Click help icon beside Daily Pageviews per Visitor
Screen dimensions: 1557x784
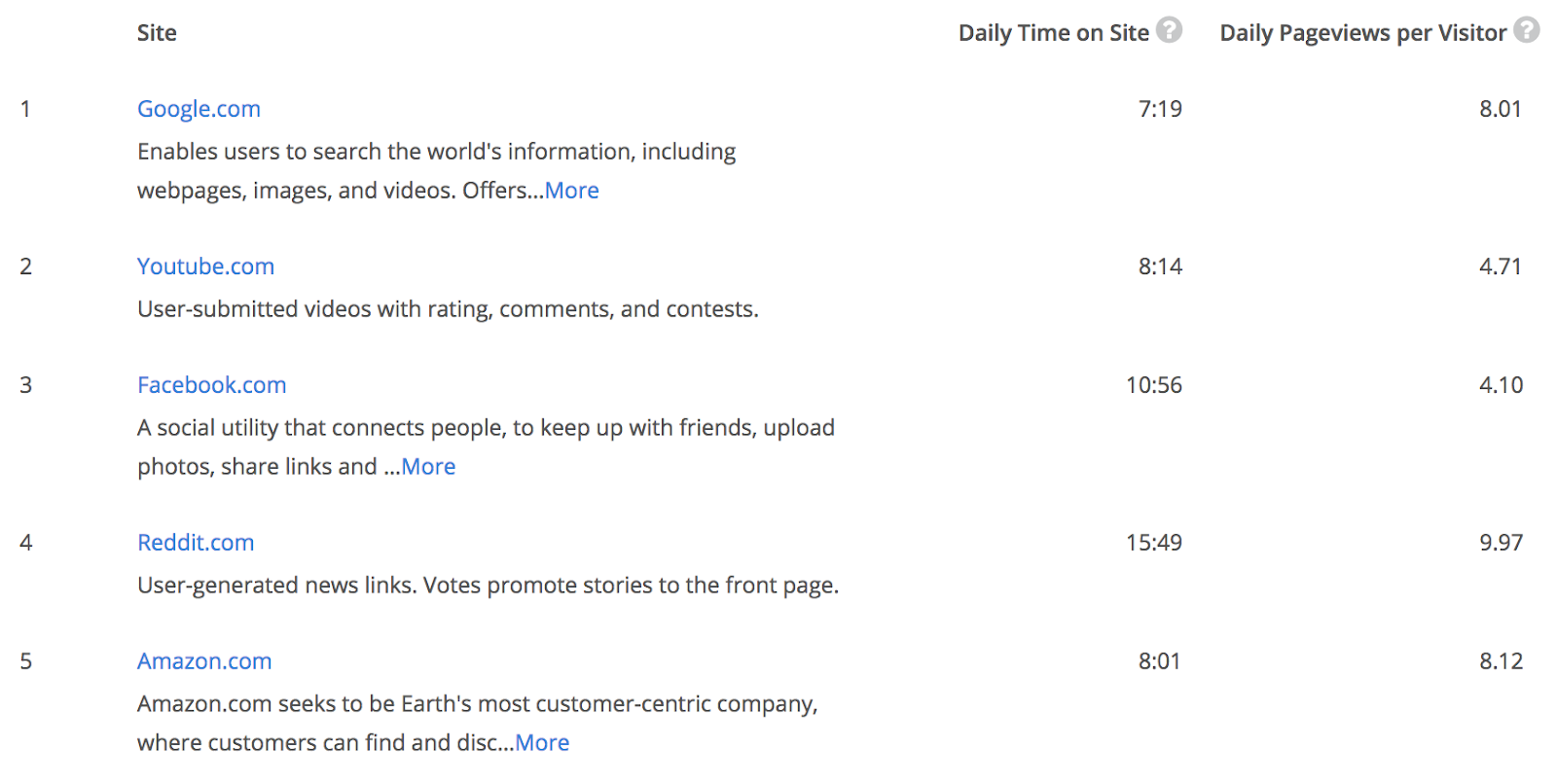pos(1526,30)
